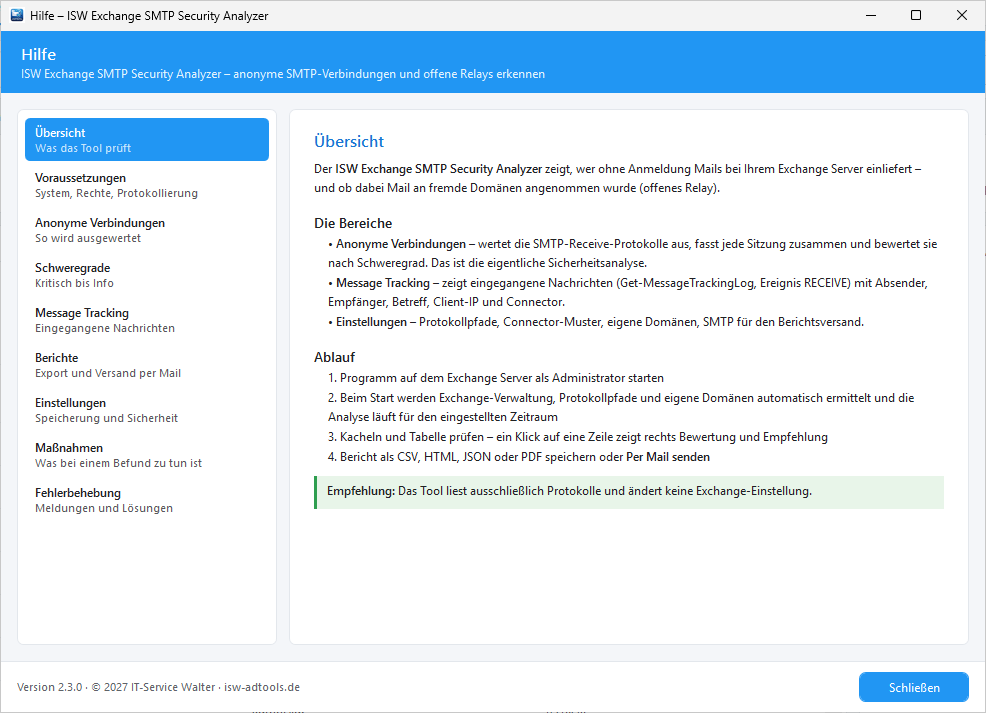
Task: Click the step about Kacheln und Tabelle prüfen
Action: tap(578, 437)
